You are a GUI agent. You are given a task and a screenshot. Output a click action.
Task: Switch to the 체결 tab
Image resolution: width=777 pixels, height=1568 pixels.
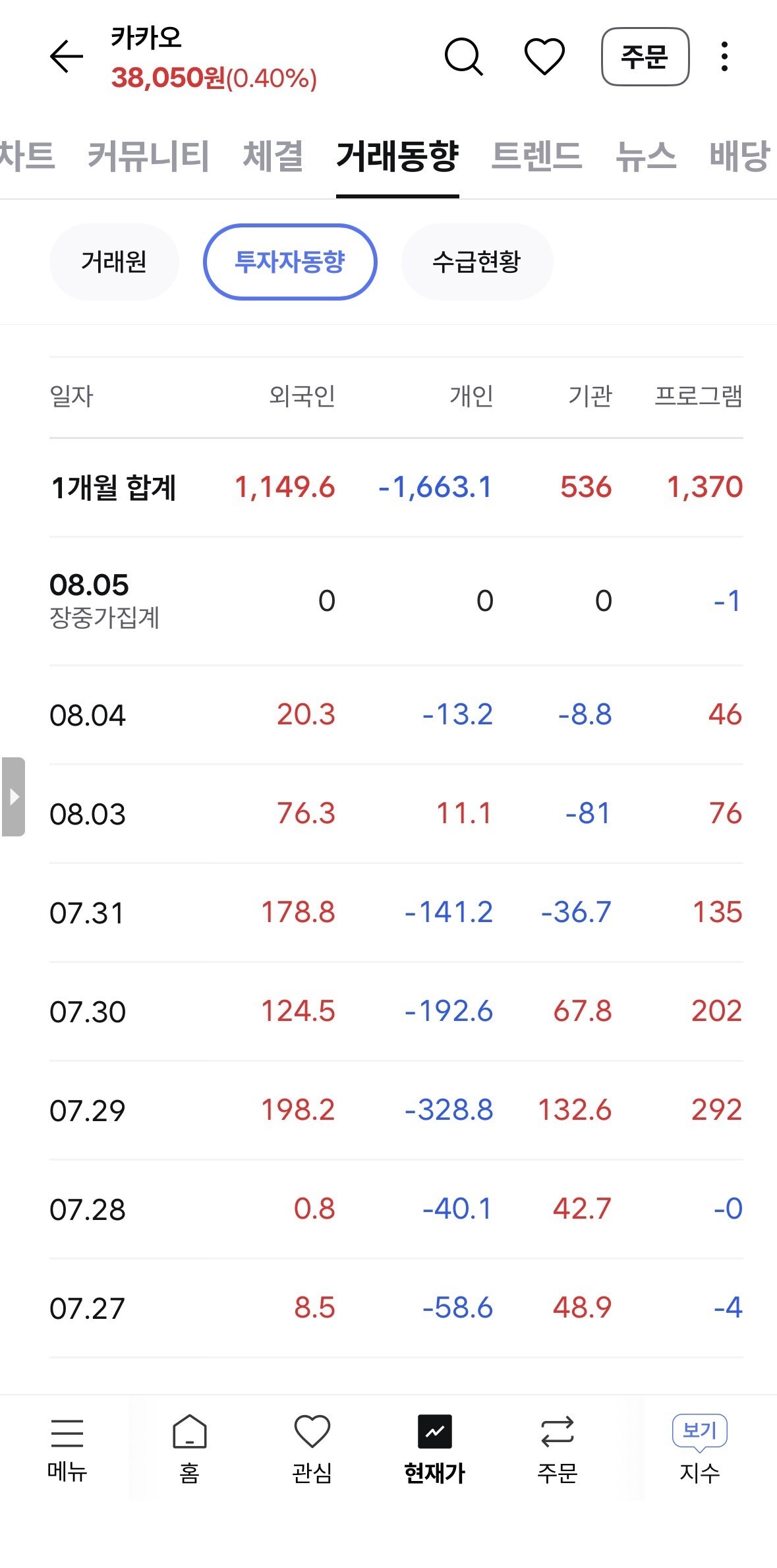point(273,156)
